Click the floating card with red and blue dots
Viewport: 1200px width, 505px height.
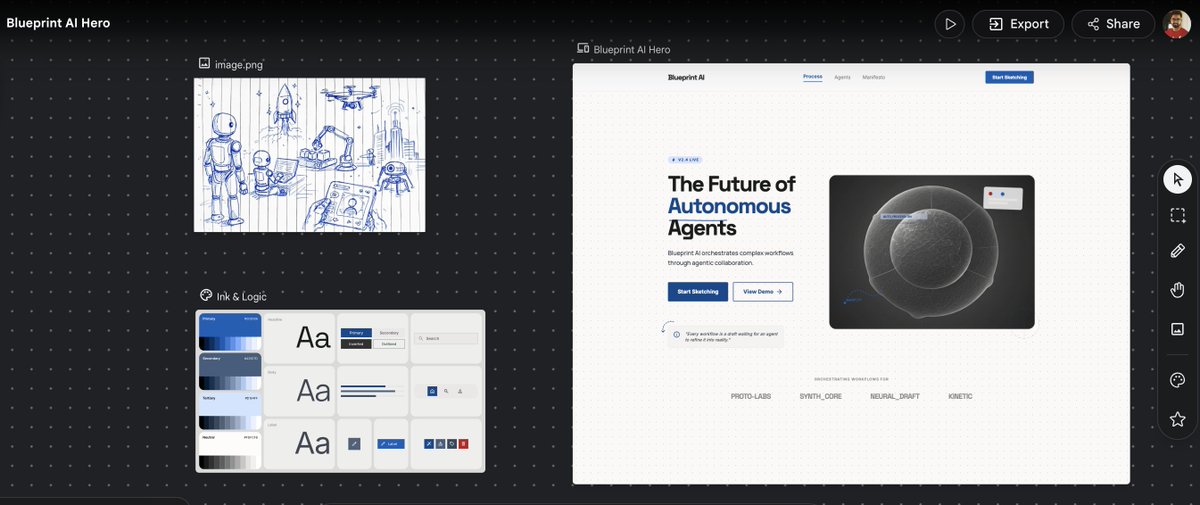click(1003, 198)
